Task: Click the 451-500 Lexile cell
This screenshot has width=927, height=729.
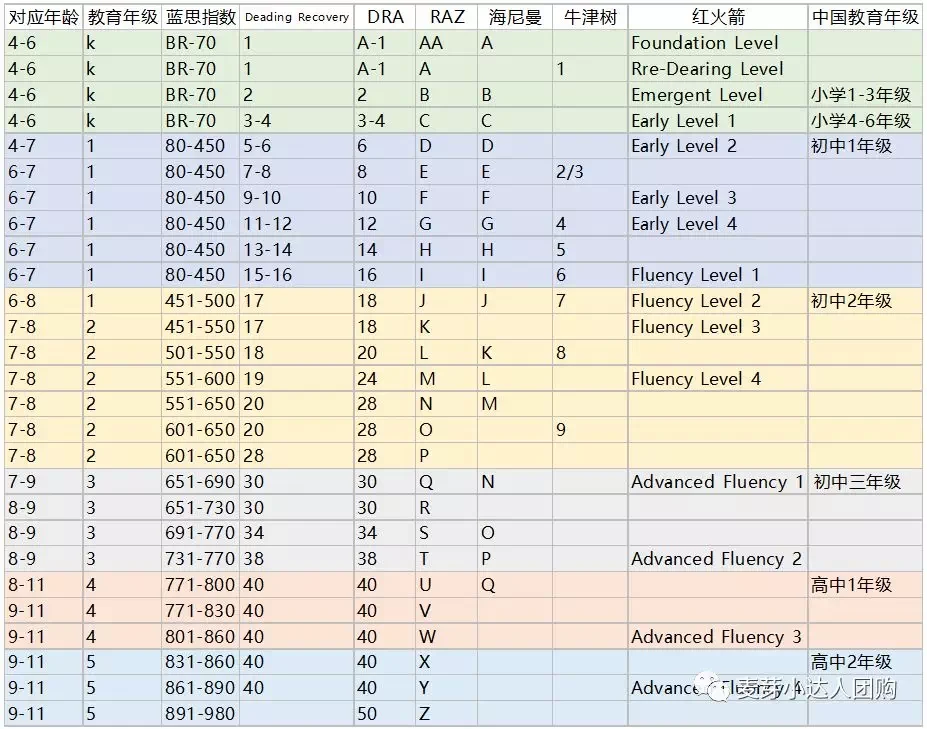Action: 200,301
